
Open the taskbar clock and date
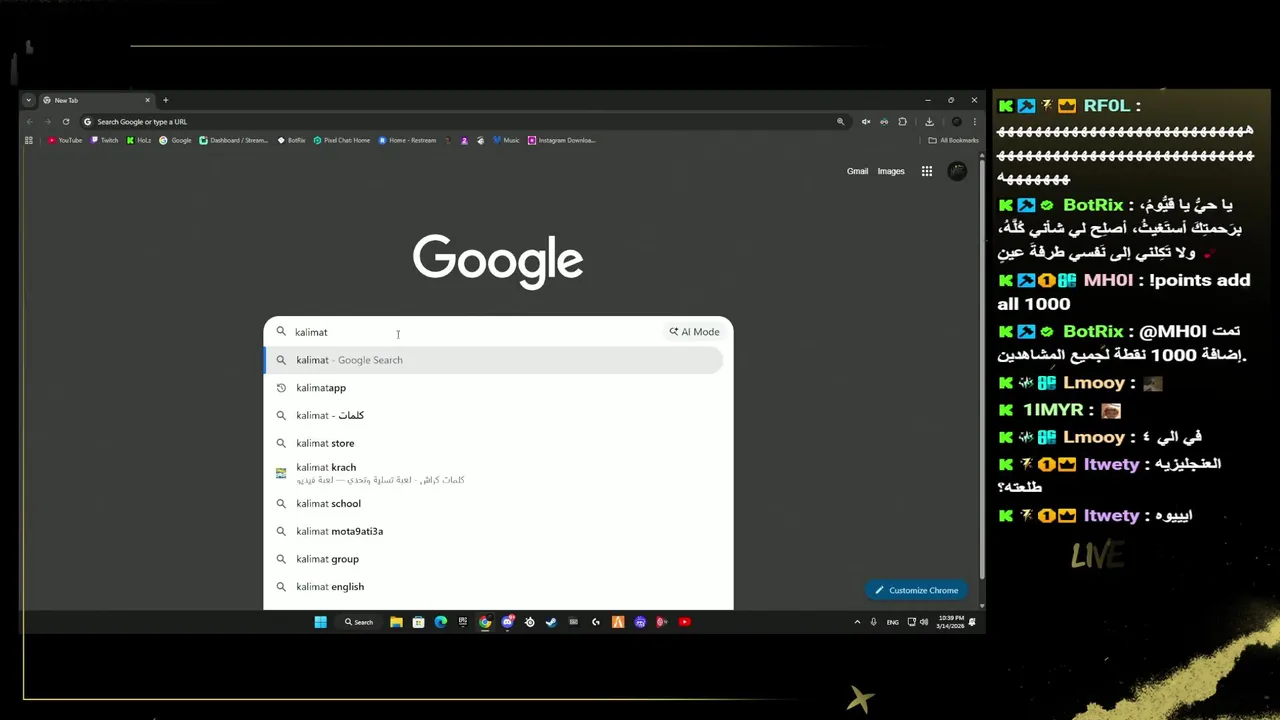951,622
